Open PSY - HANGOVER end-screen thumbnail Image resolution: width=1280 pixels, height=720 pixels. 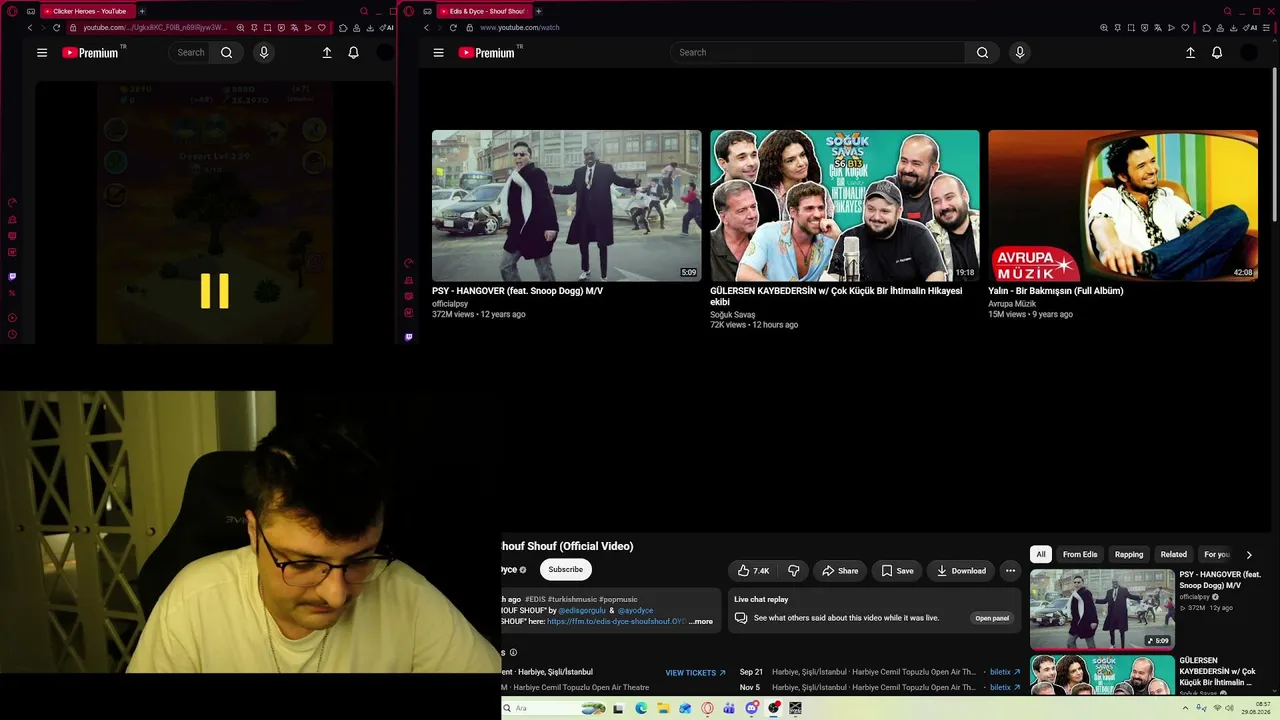[x=567, y=206]
